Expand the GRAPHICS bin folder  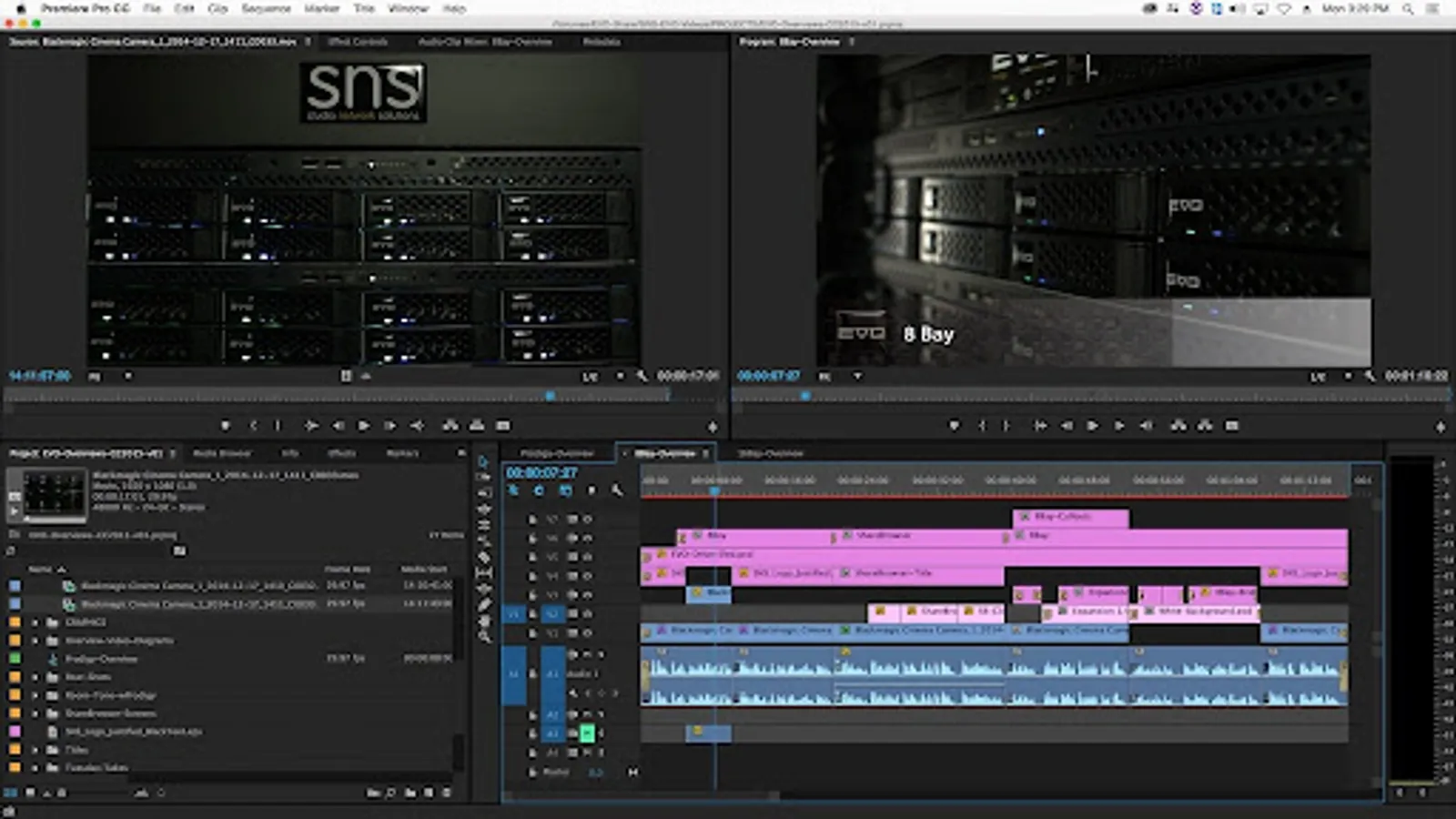coord(35,622)
